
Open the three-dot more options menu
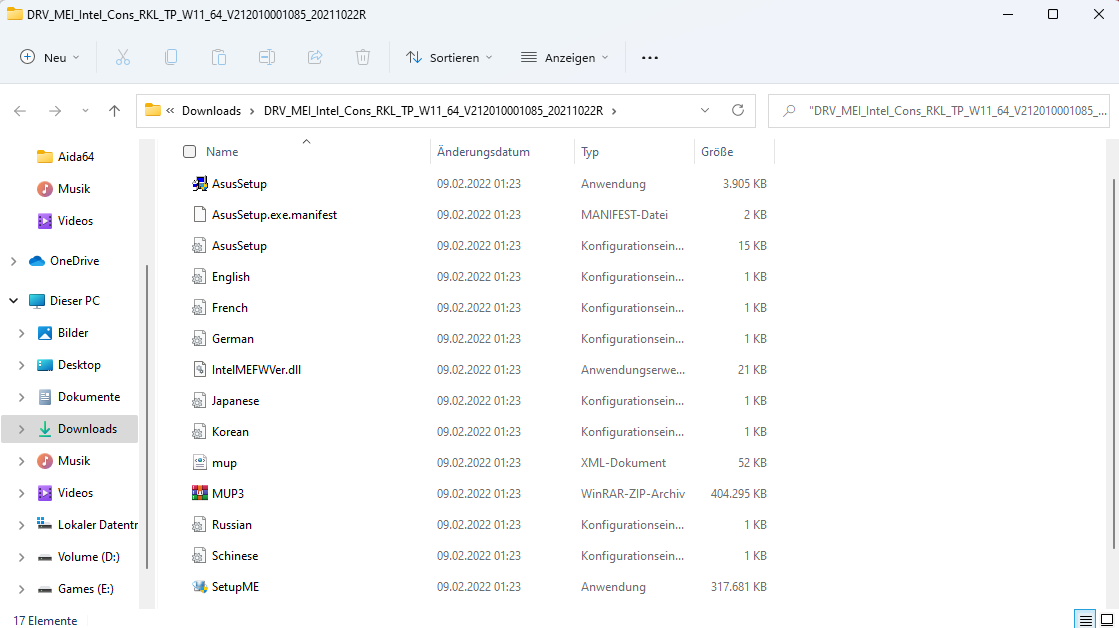pyautogui.click(x=649, y=58)
